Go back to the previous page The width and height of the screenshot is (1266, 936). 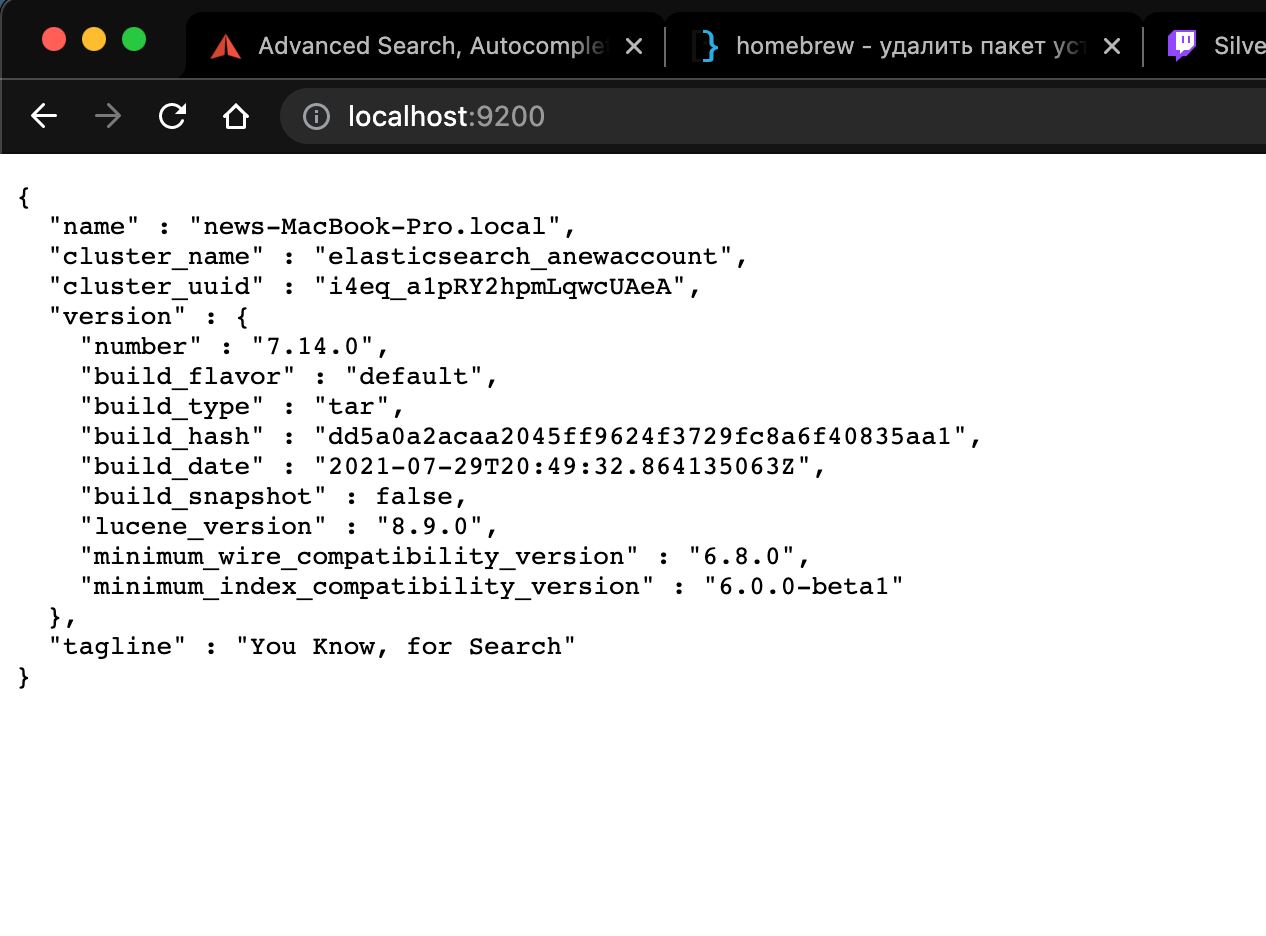point(44,116)
